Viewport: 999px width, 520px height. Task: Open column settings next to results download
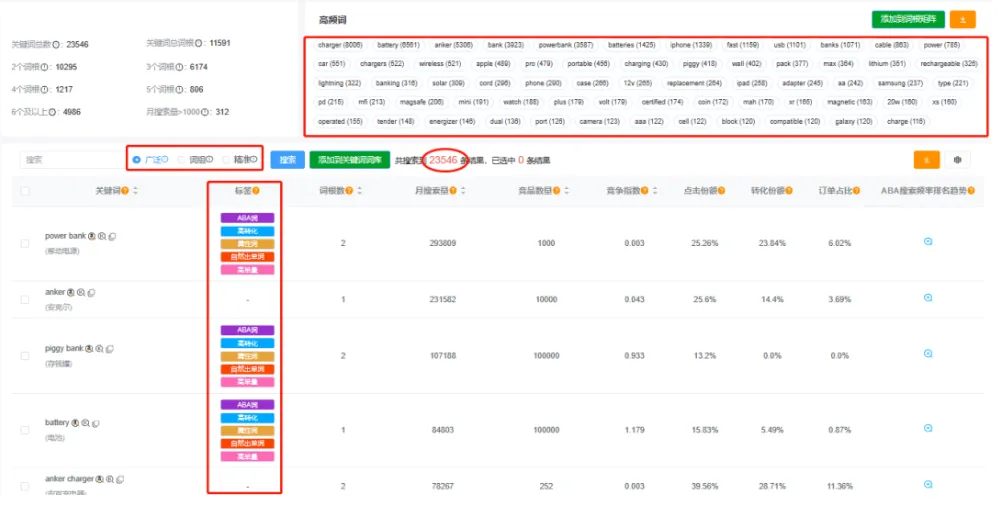tap(957, 160)
